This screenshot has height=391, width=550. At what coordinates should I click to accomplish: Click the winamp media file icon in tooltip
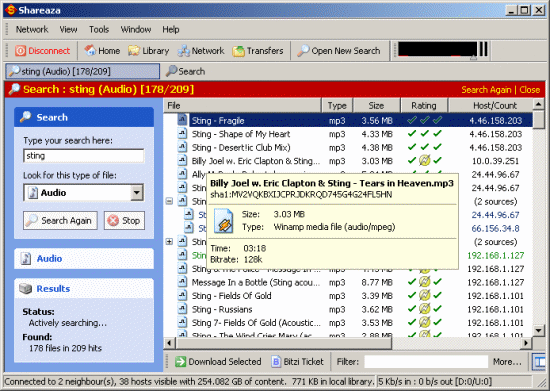coord(223,221)
